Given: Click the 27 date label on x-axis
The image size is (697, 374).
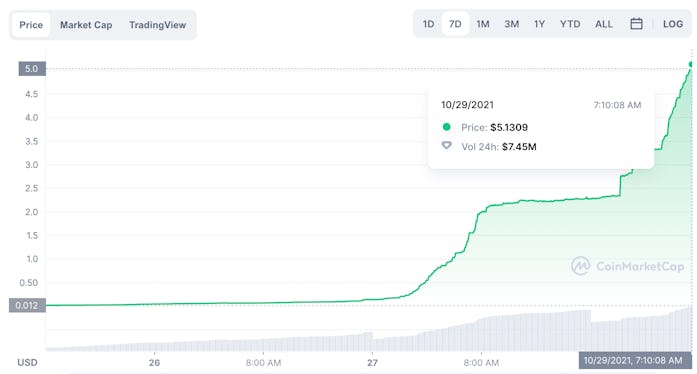Looking at the screenshot, I should pyautogui.click(x=372, y=362).
